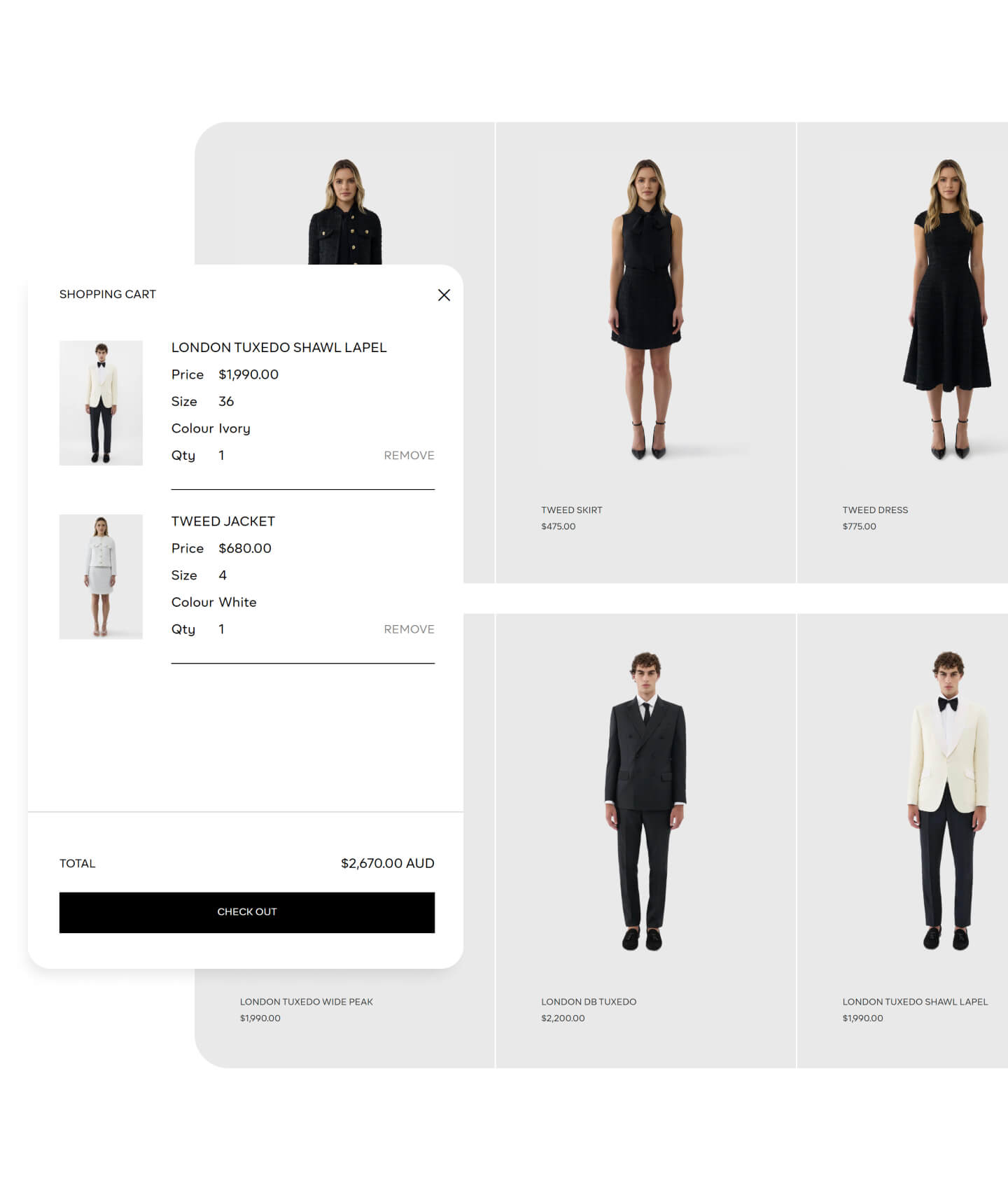This screenshot has height=1190, width=1008.
Task: Click the Check Out button
Action: point(247,912)
